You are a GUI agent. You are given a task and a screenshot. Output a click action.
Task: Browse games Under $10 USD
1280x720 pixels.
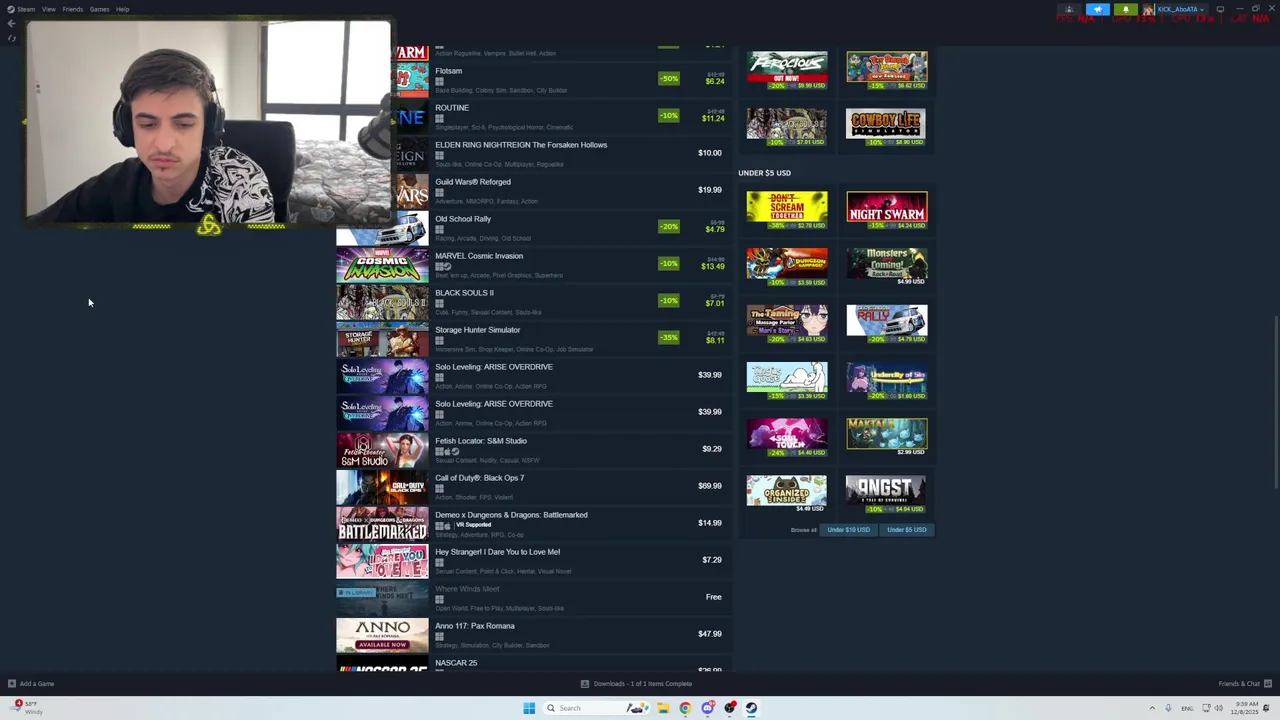coord(848,530)
